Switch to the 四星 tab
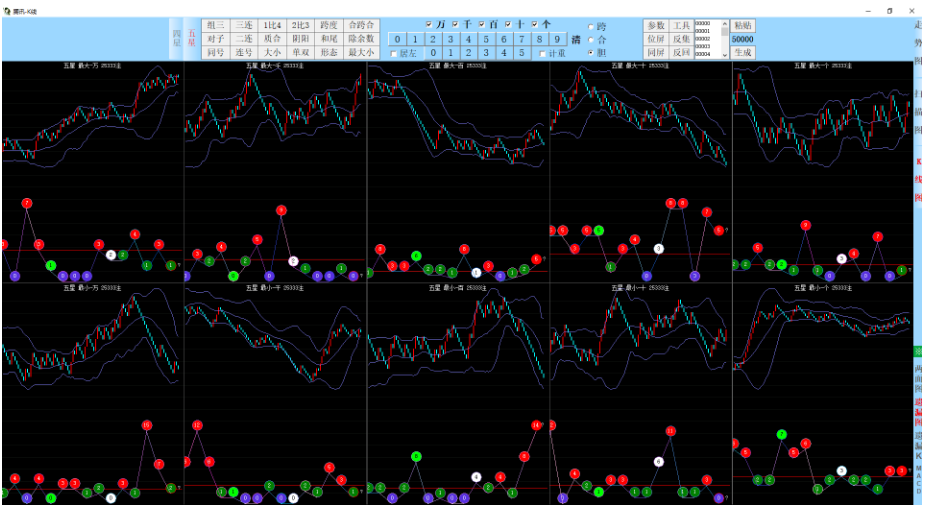The image size is (925, 508). [177, 39]
